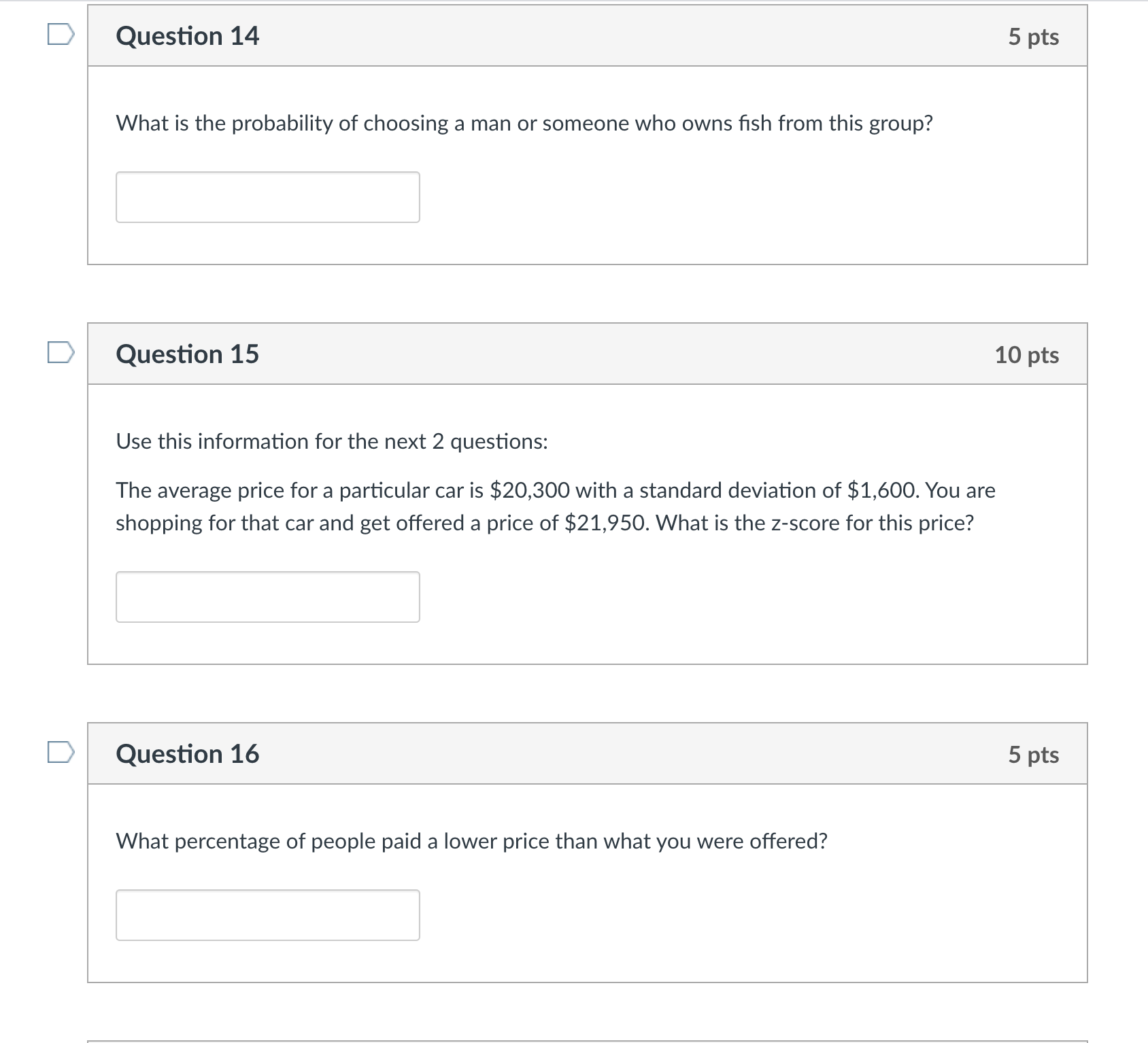Click the 10 pts label on Question 15

(x=1027, y=354)
